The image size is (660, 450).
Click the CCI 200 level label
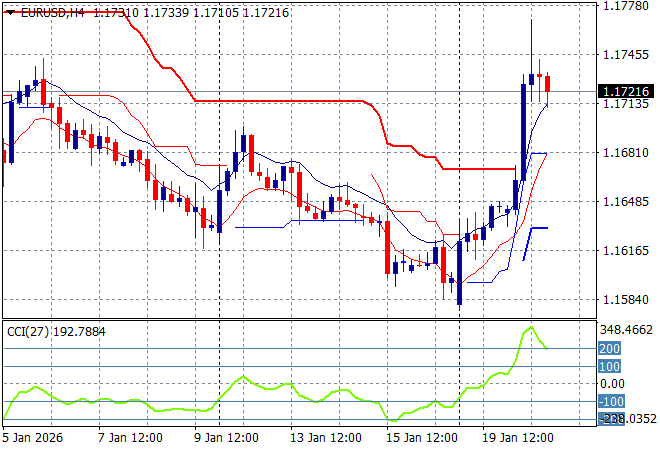click(609, 349)
